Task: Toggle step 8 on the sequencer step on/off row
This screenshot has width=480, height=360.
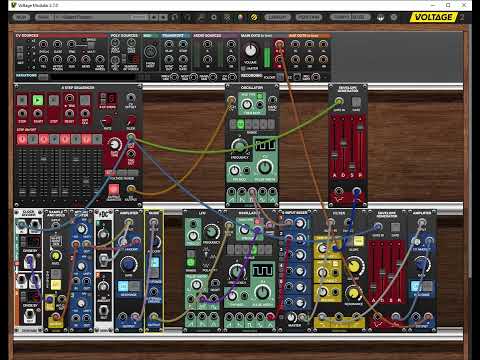Action: pos(97,139)
